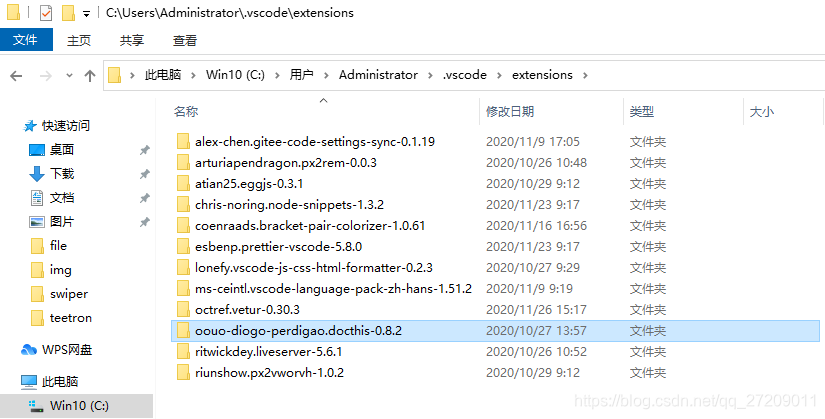
Task: Click the pin icon next to 下载
Action: pos(144,174)
